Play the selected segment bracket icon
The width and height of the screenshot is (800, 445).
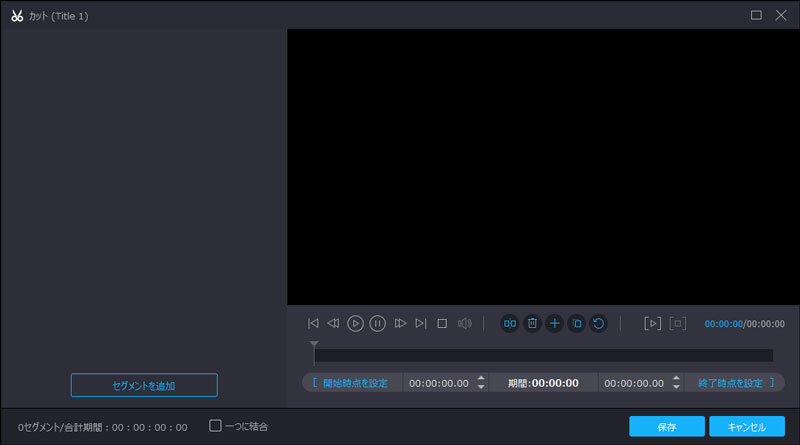(653, 324)
